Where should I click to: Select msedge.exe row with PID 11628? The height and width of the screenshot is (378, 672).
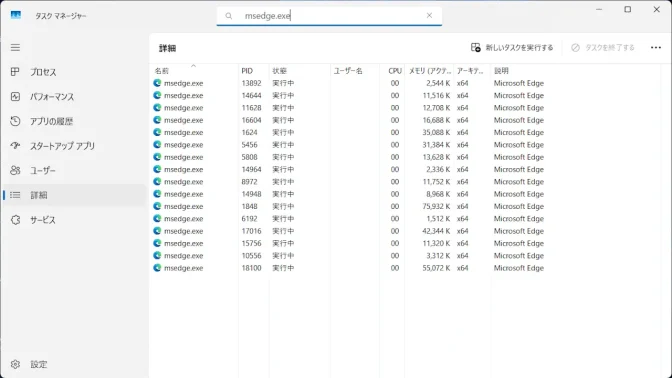[405, 108]
